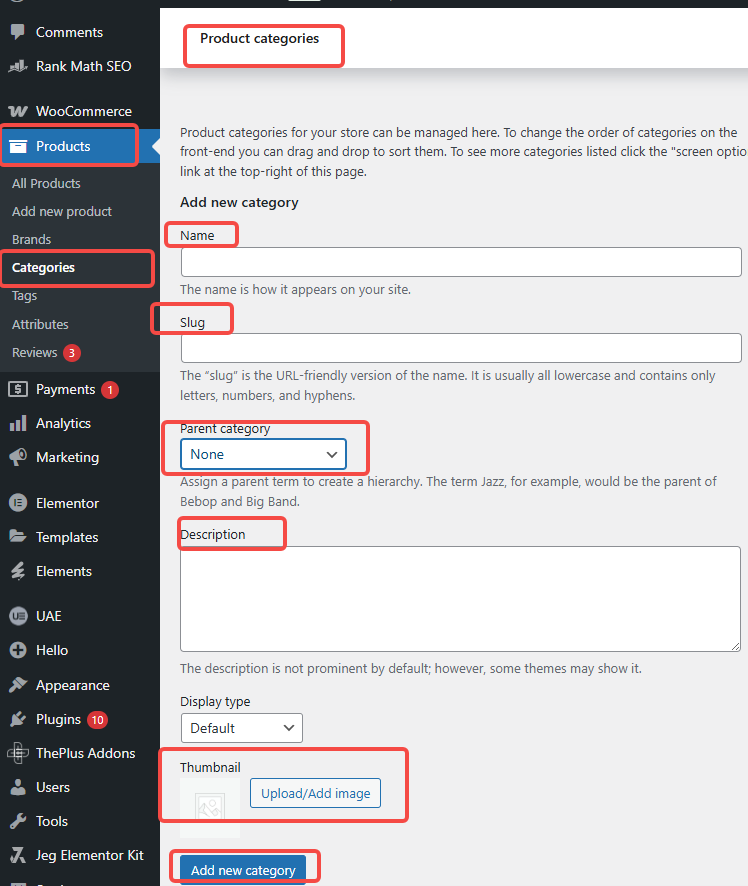Focus the category Name input field
Image resolution: width=748 pixels, height=886 pixels.
[461, 262]
